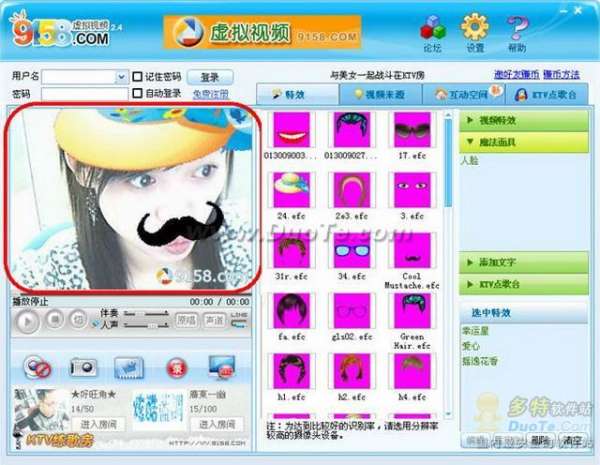Switch to the 视频来源 video source tab
600x465 pixels.
(x=380, y=94)
